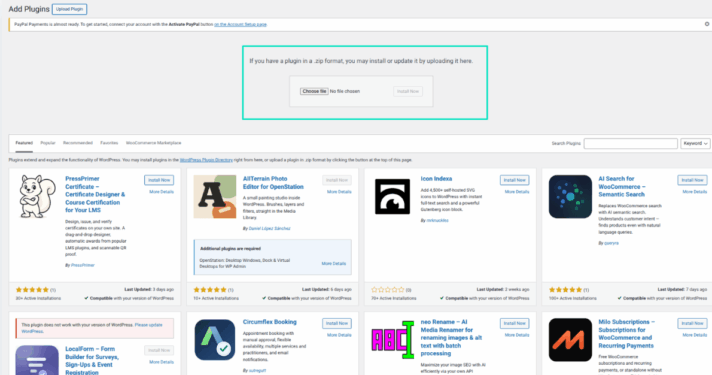This screenshot has width=712, height=375.
Task: Open the Icon Indexa plugin title
Action: 436,179
